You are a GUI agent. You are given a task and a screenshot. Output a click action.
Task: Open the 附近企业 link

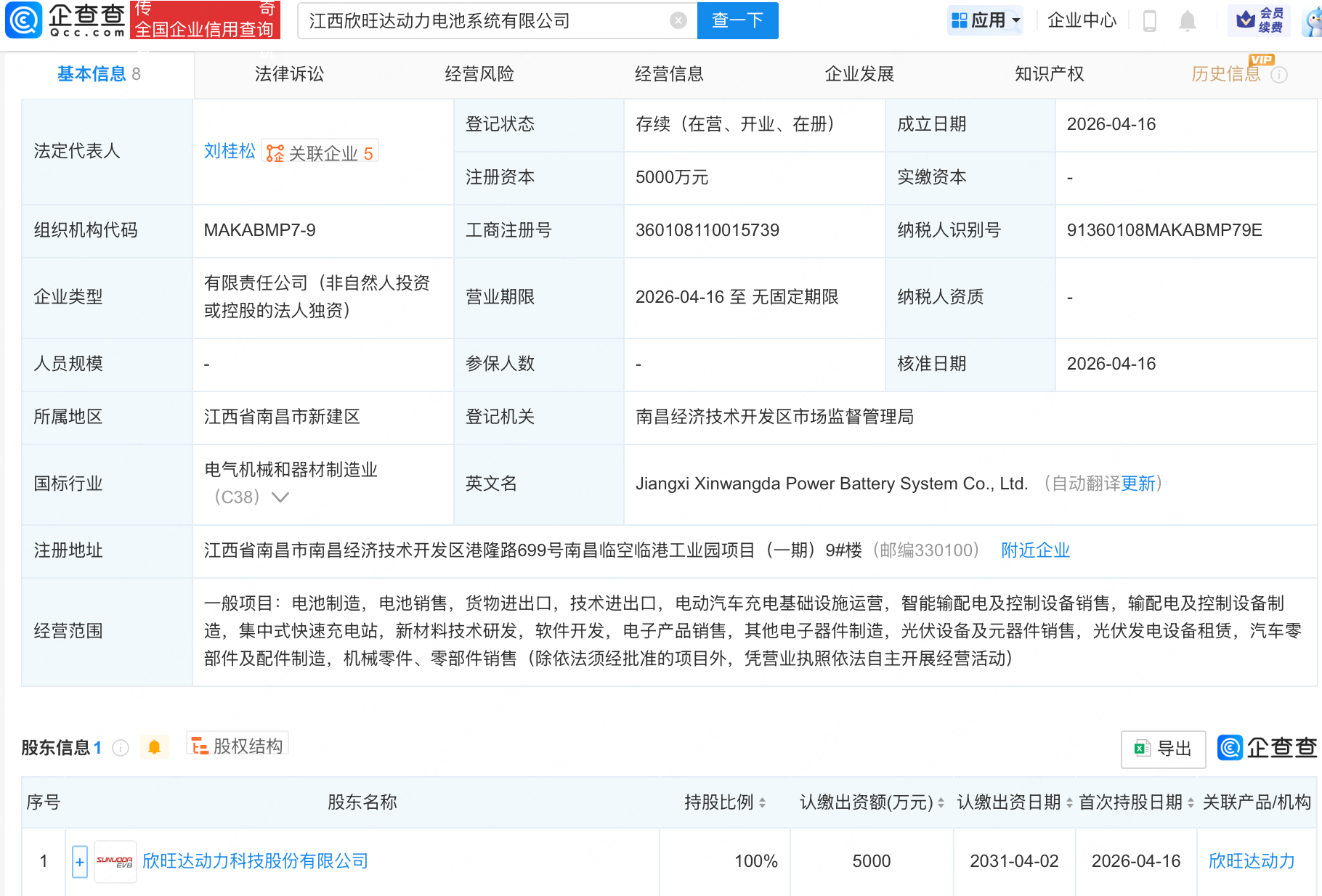[x=1035, y=550]
